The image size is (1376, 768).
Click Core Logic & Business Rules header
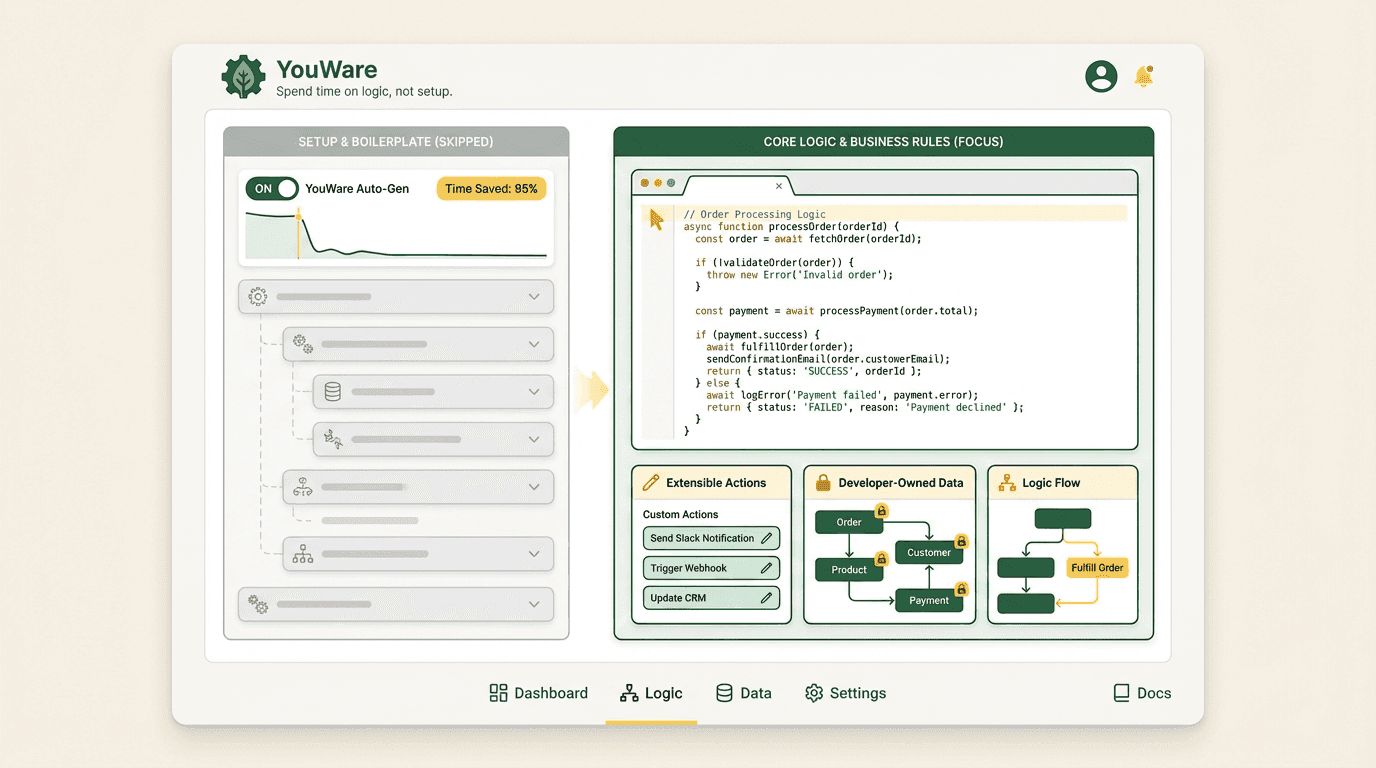[x=883, y=142]
